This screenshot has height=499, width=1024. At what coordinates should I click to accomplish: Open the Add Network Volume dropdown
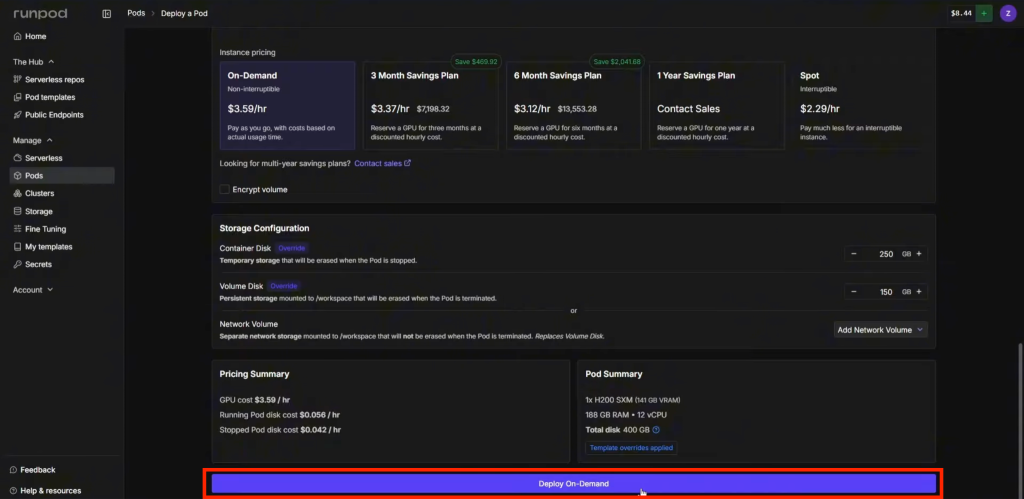(880, 330)
